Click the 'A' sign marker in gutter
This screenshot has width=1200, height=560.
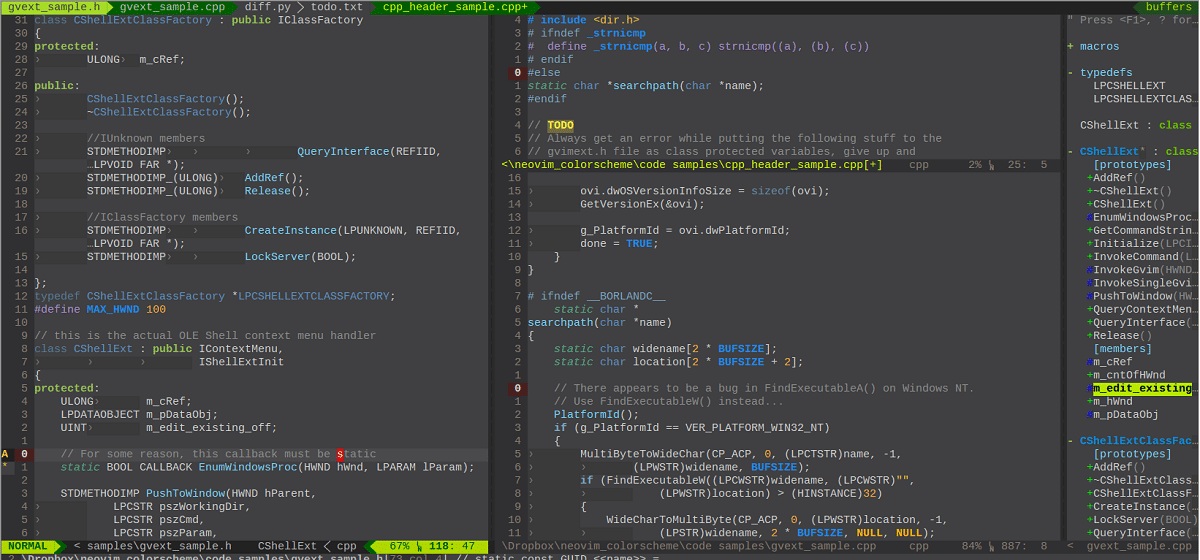click(x=5, y=454)
